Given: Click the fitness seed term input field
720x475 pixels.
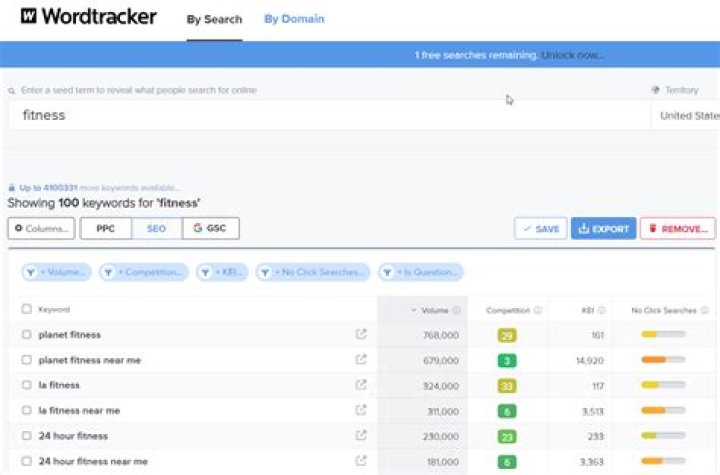Looking at the screenshot, I should tap(329, 115).
